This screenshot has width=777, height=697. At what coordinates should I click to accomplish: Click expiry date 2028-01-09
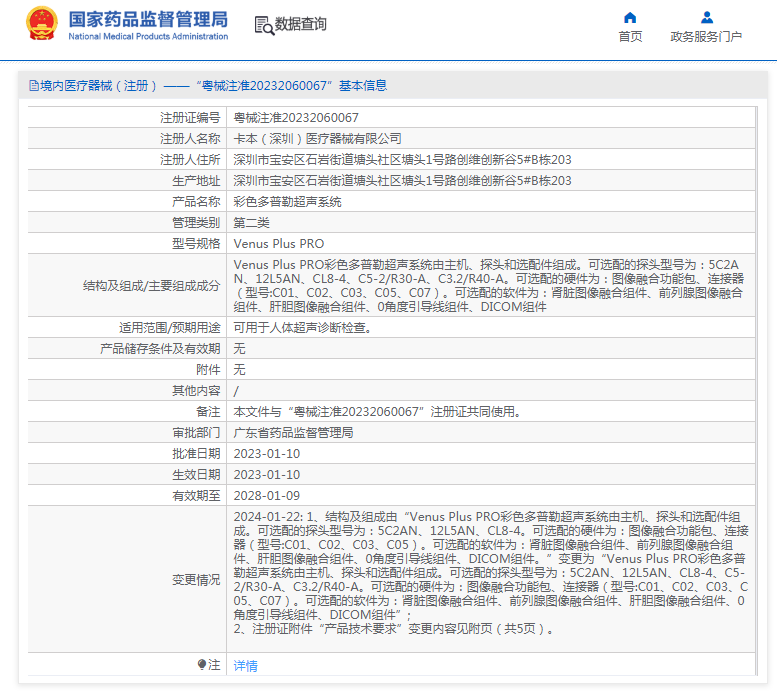[x=267, y=496]
